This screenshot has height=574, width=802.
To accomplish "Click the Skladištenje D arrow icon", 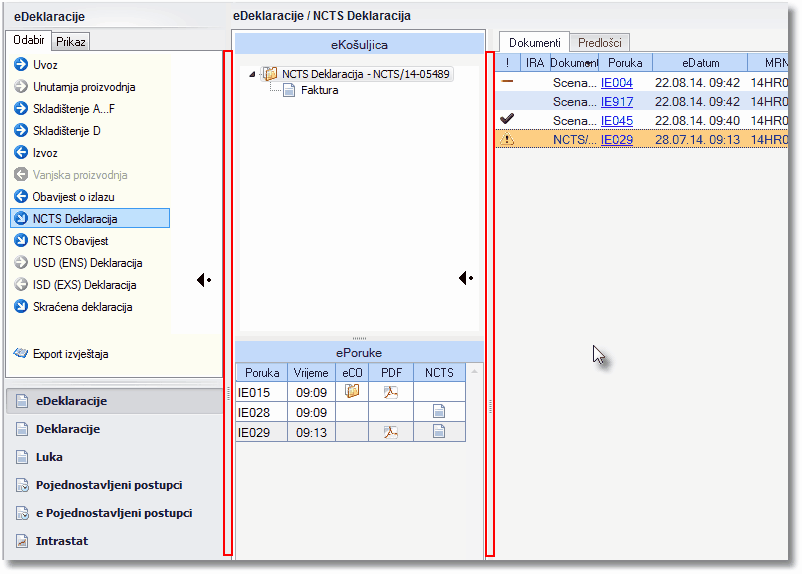I will click(x=21, y=130).
